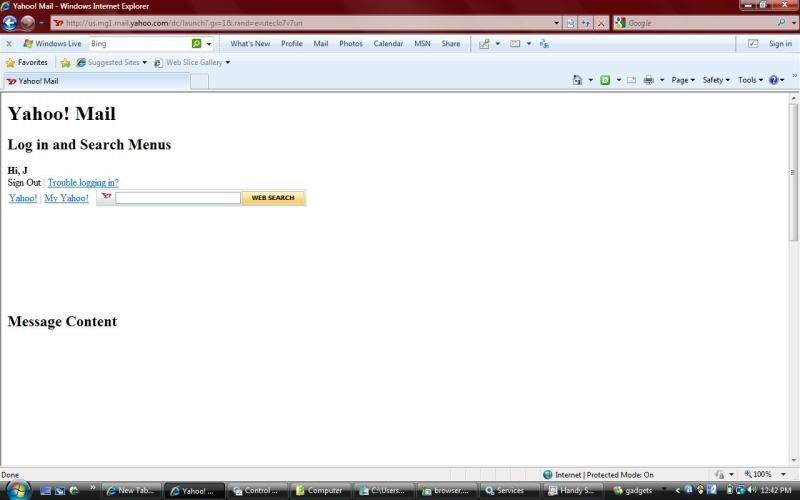Click the WEB SEARCH button

point(273,198)
